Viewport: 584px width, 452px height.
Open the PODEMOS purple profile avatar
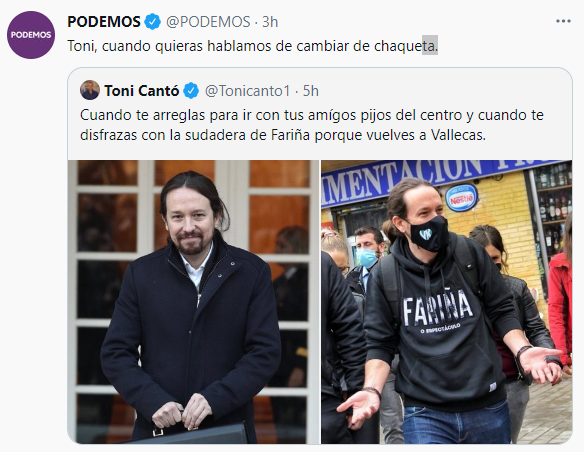31,35
